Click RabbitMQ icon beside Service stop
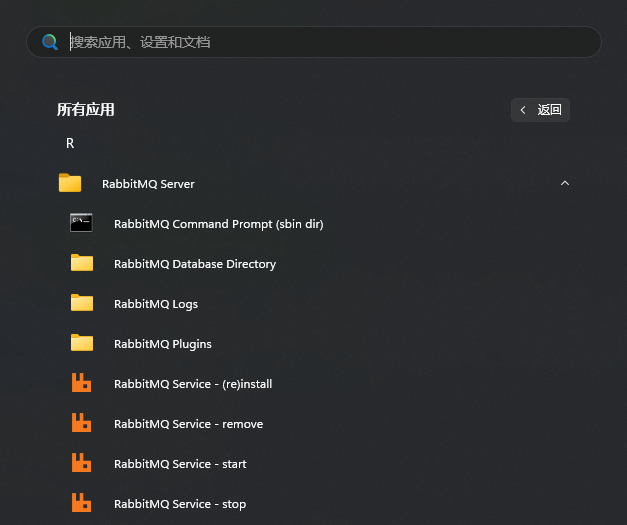 (82, 503)
